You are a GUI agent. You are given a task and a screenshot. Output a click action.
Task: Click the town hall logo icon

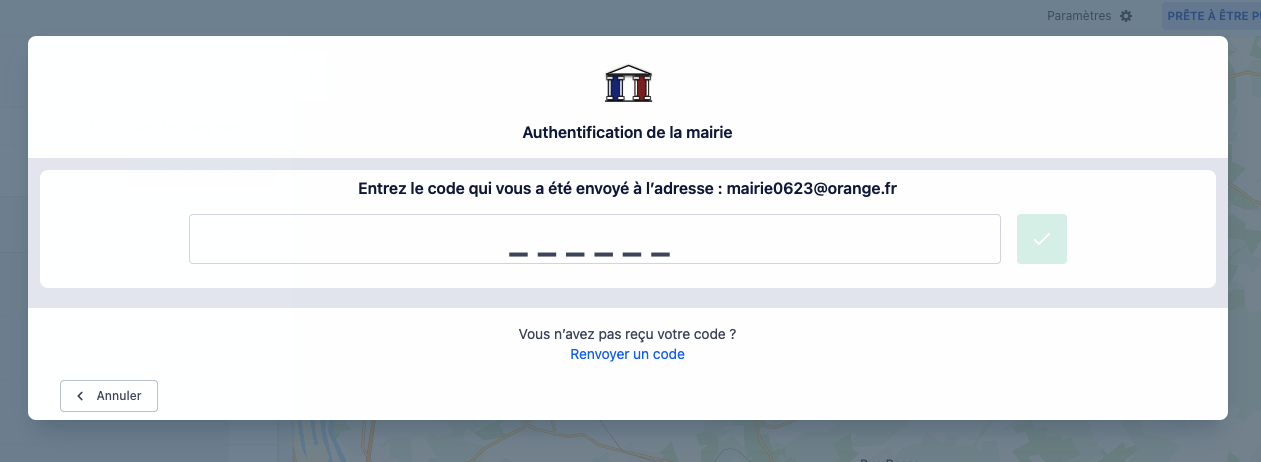tap(628, 84)
